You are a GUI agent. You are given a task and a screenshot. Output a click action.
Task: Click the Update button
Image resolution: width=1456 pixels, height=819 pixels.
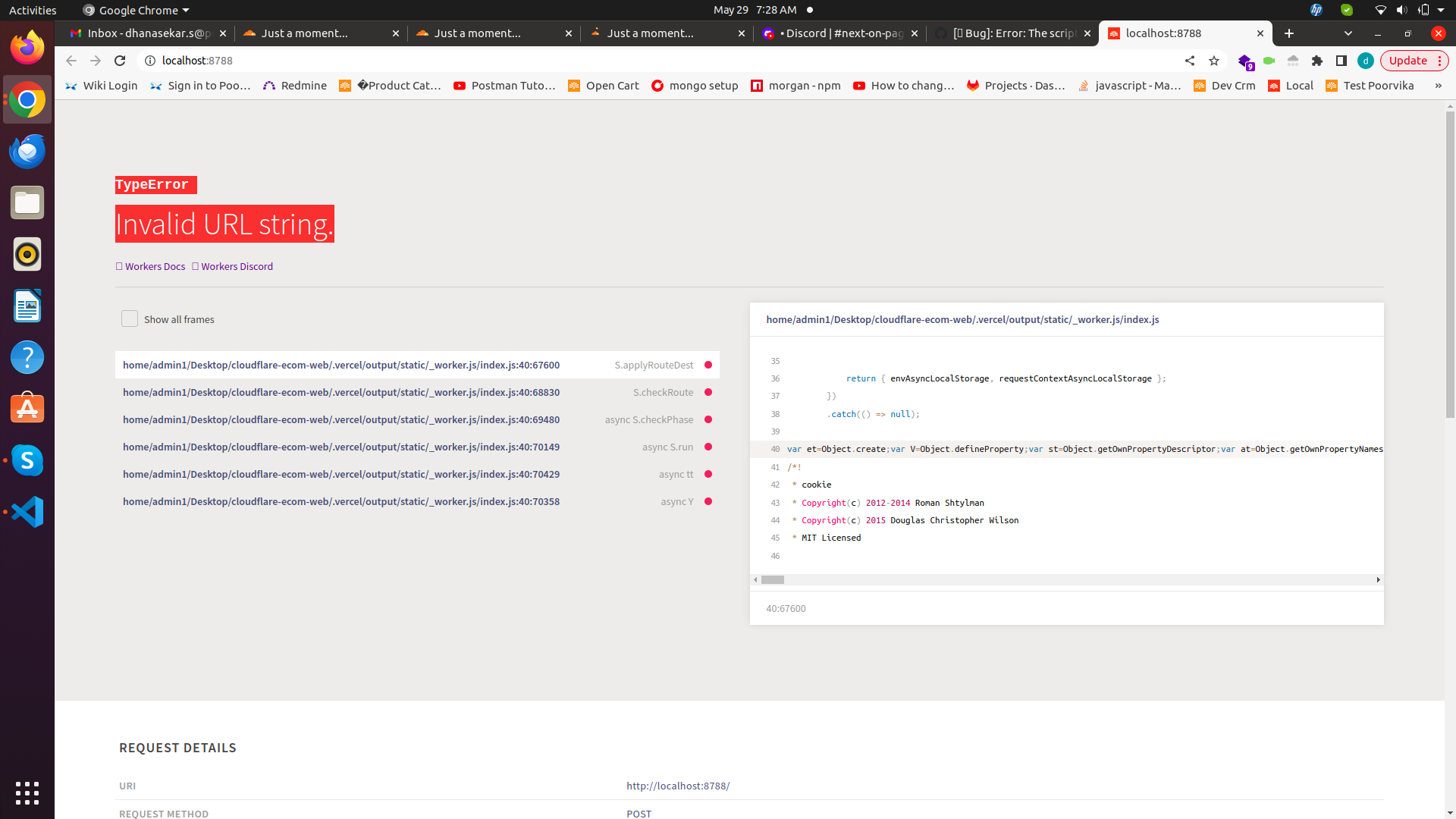(x=1409, y=60)
